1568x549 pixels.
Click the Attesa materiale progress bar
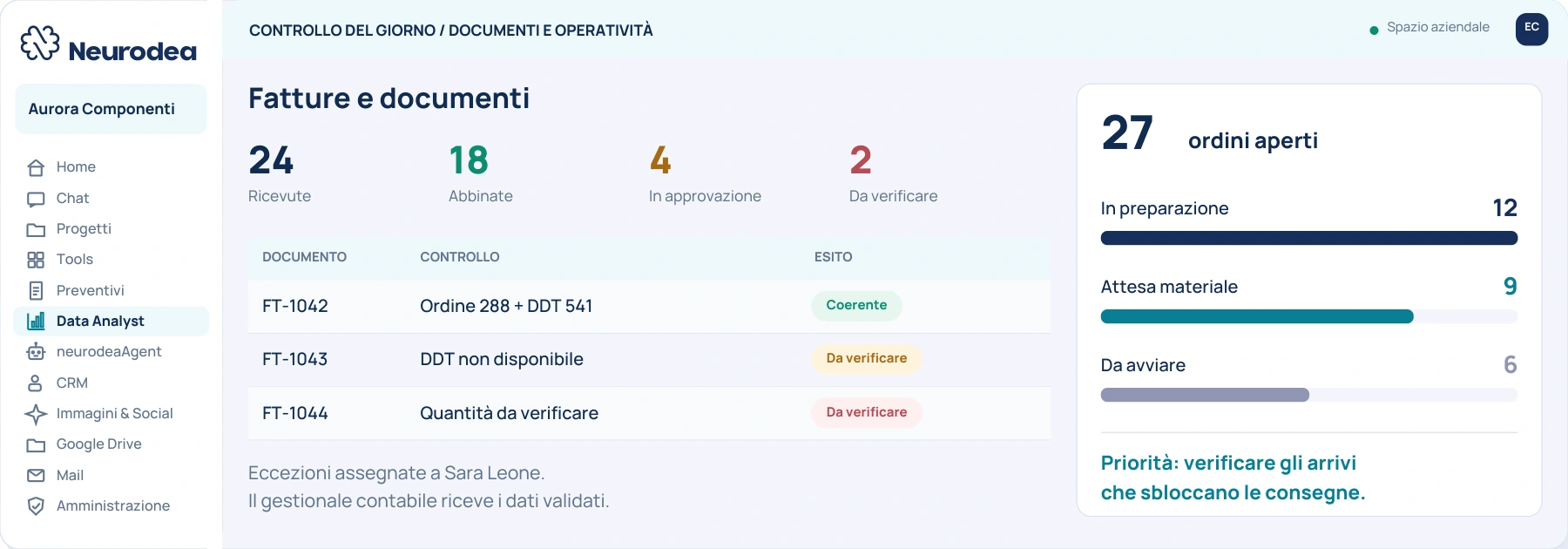tap(1308, 316)
